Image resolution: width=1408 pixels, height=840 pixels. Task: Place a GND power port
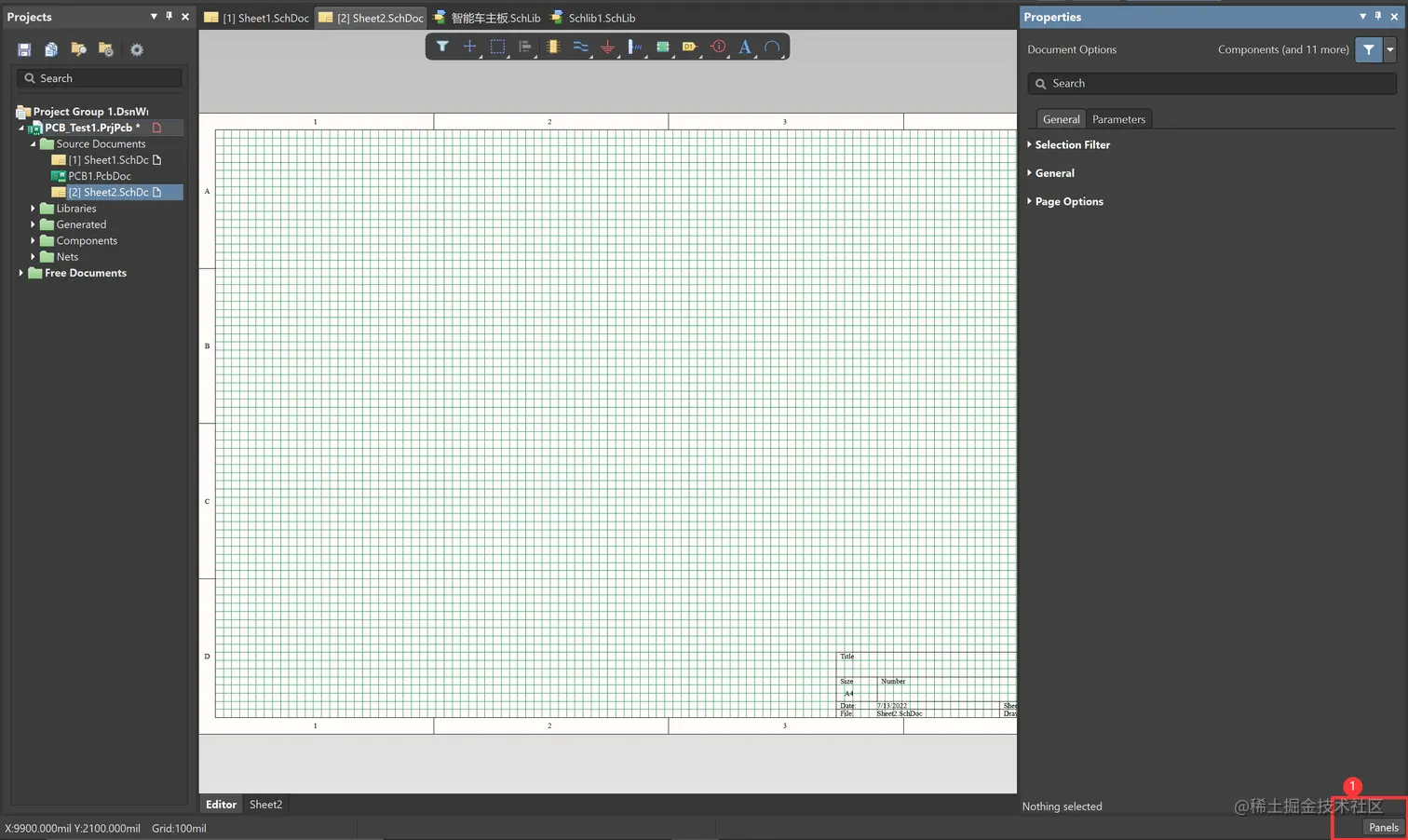point(608,47)
